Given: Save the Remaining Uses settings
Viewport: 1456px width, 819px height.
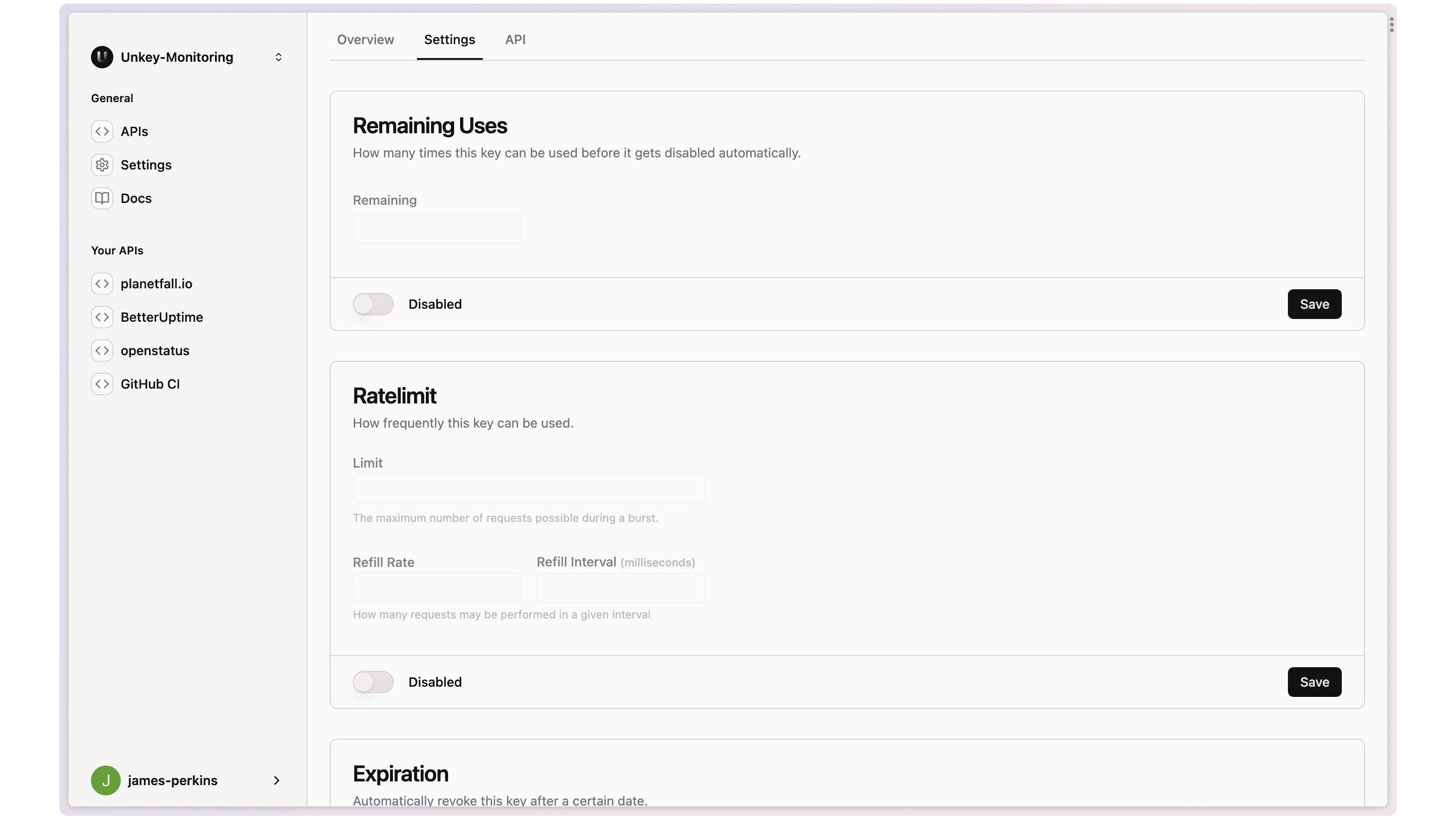Looking at the screenshot, I should [1314, 304].
